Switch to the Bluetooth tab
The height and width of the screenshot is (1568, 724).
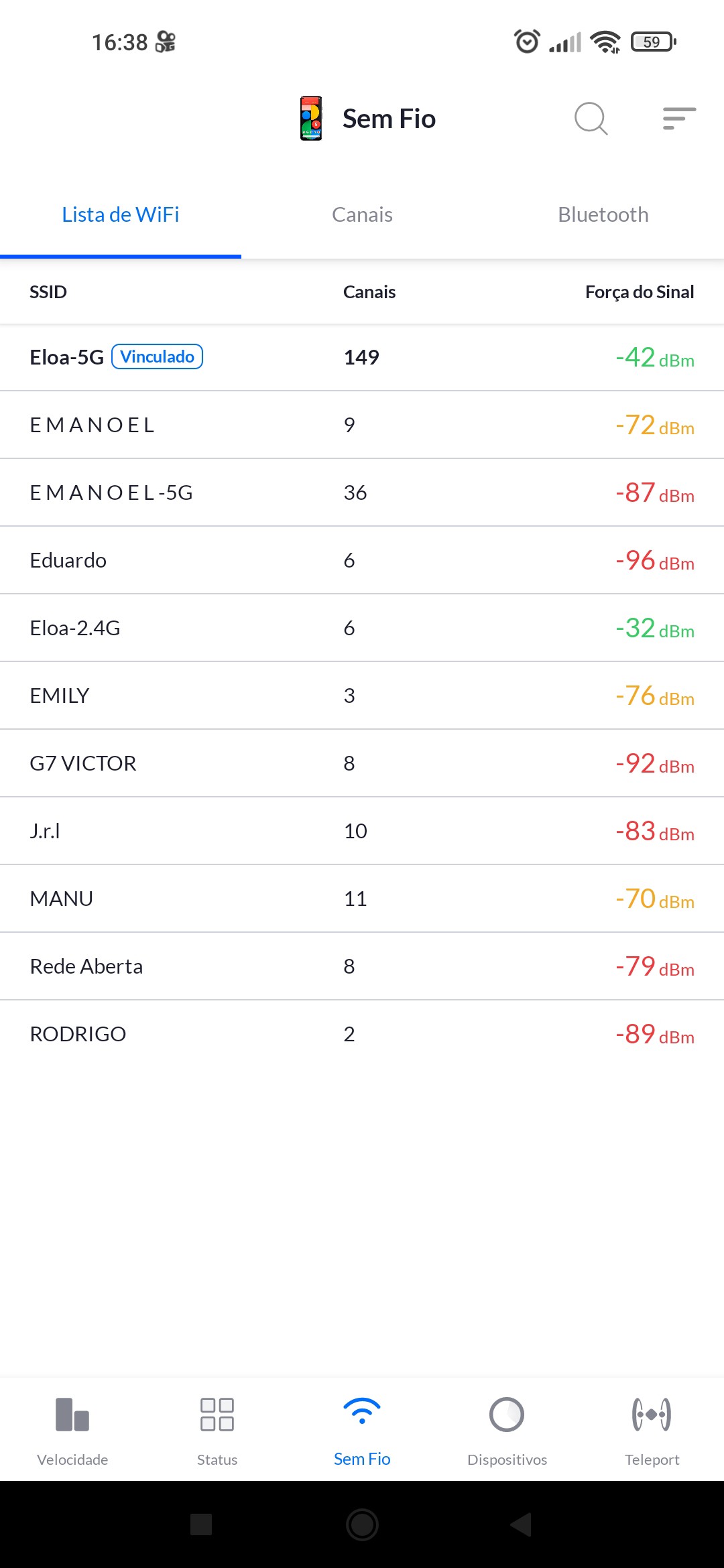click(603, 215)
